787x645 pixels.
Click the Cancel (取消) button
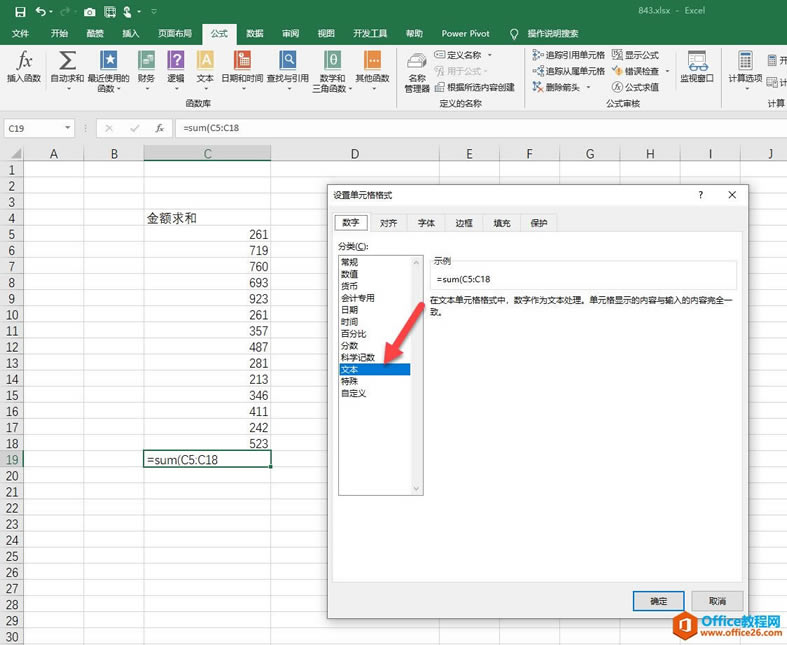pos(717,601)
